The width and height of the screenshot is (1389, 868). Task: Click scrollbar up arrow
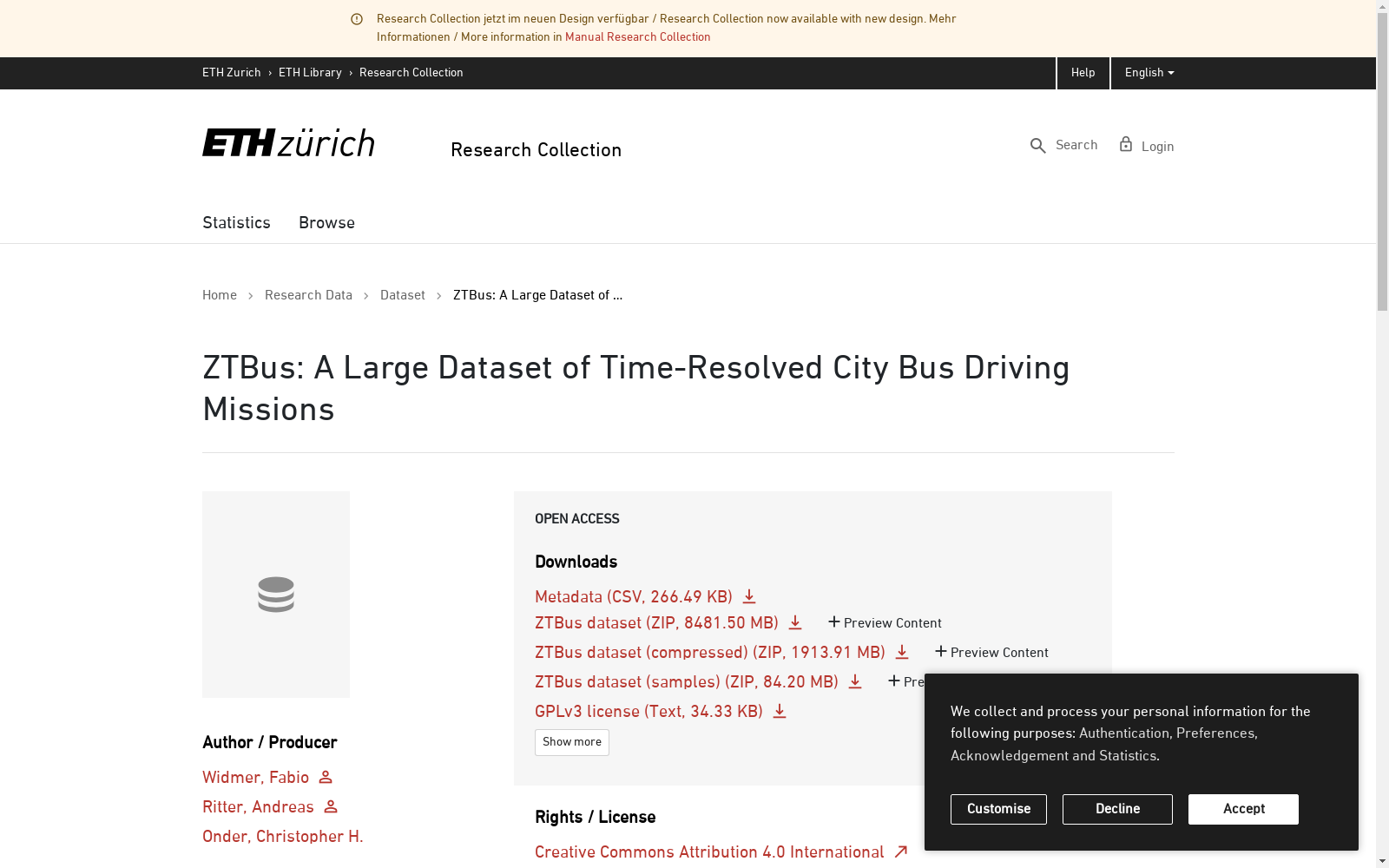(x=1382, y=5)
